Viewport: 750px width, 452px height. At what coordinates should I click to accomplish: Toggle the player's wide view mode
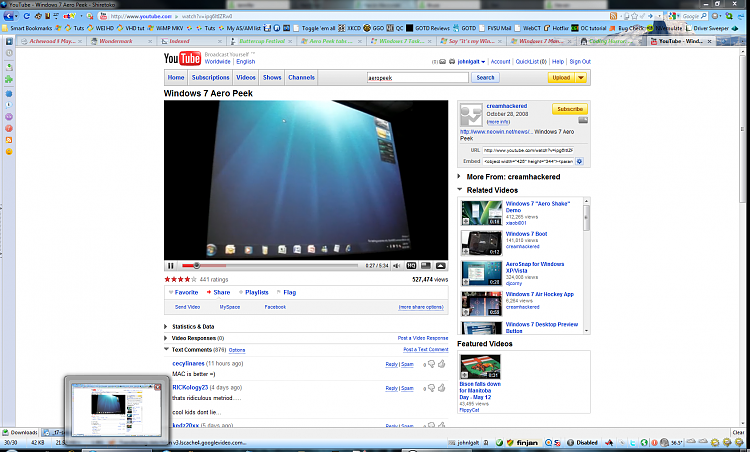tap(426, 265)
